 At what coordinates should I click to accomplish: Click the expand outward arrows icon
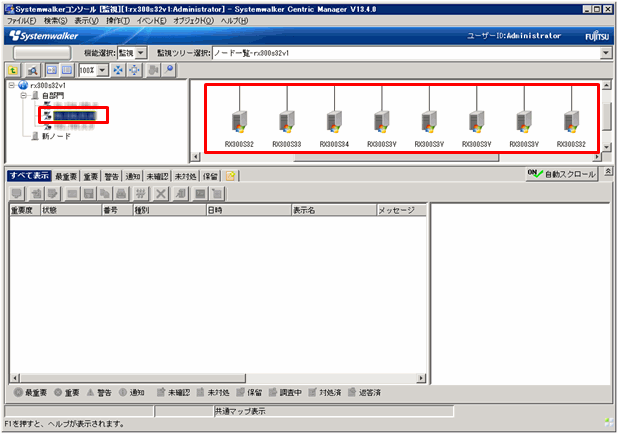(134, 71)
